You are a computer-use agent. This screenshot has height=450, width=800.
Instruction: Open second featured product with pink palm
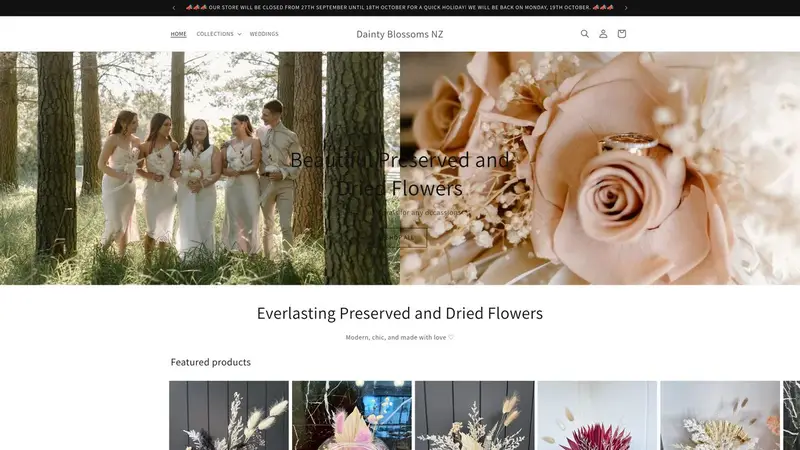tap(352, 415)
